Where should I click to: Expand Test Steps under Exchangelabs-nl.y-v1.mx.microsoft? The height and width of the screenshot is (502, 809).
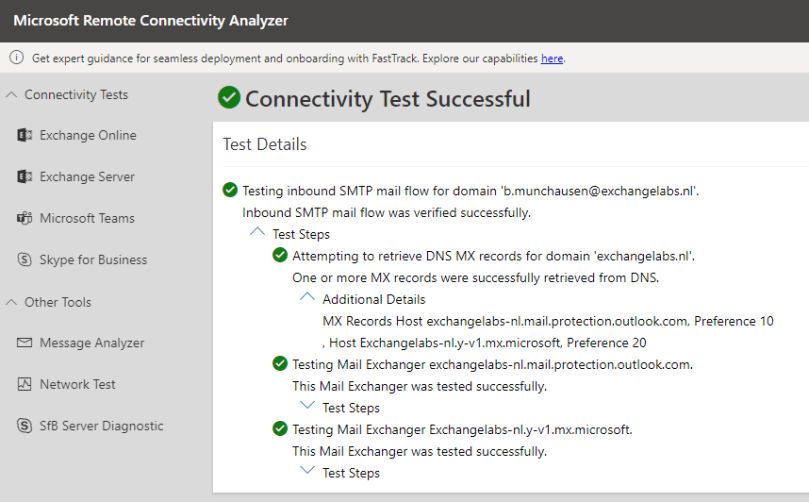[x=307, y=472]
